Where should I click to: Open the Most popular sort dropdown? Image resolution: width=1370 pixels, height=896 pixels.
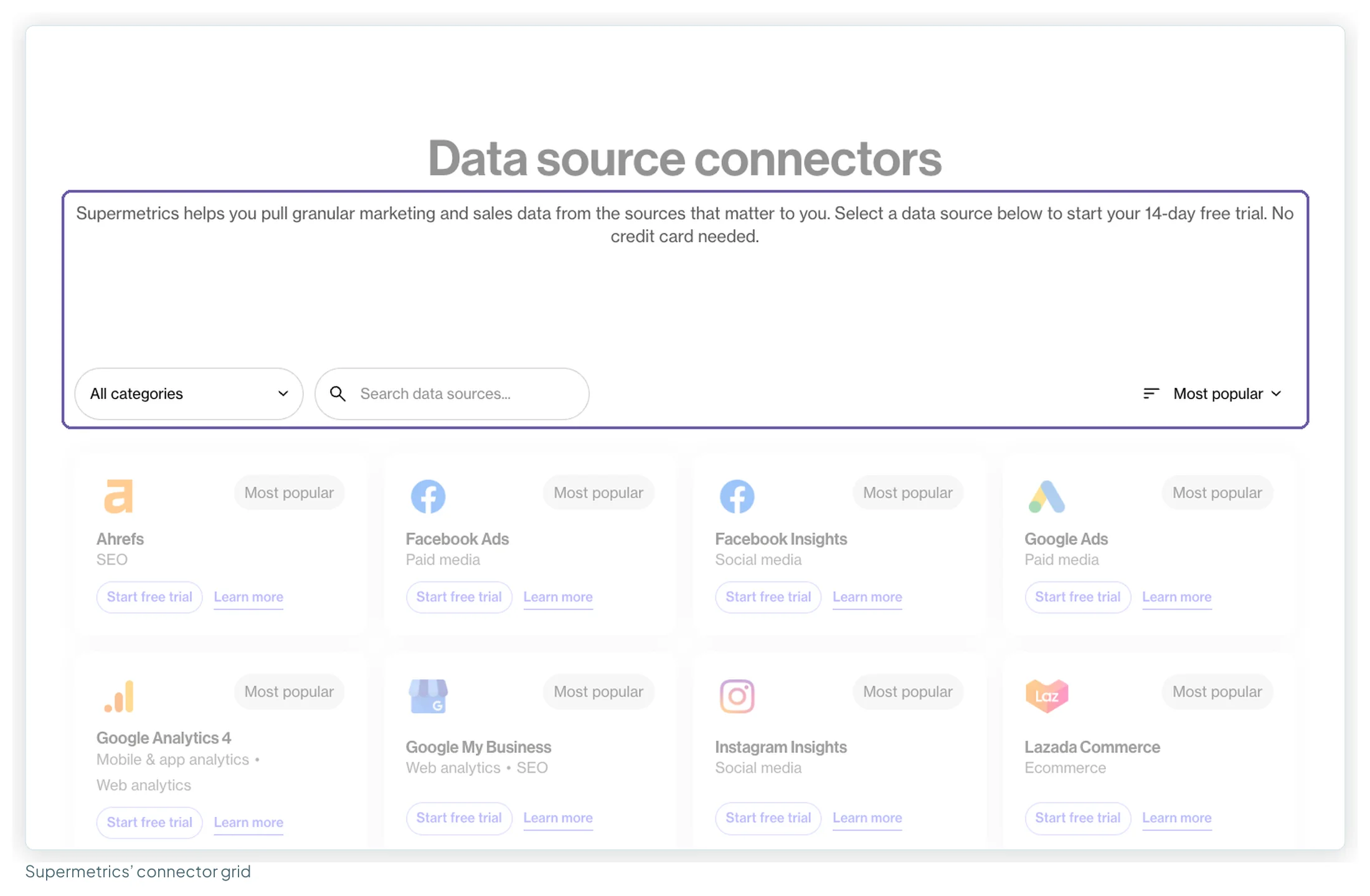[1213, 394]
